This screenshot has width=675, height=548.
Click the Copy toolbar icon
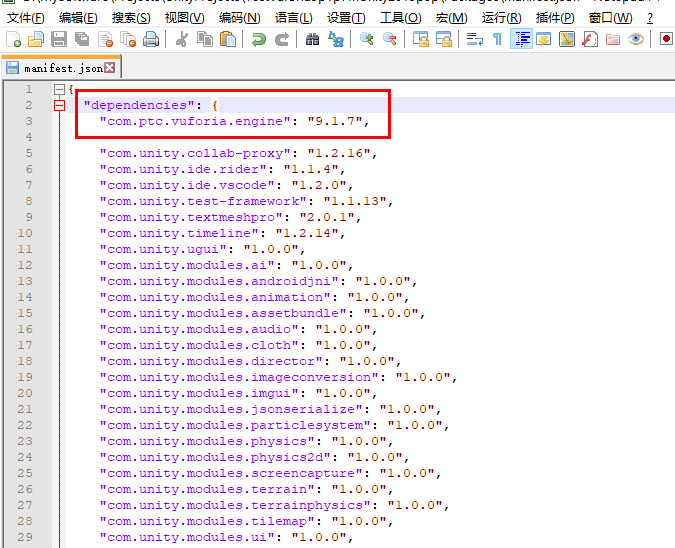coord(205,40)
